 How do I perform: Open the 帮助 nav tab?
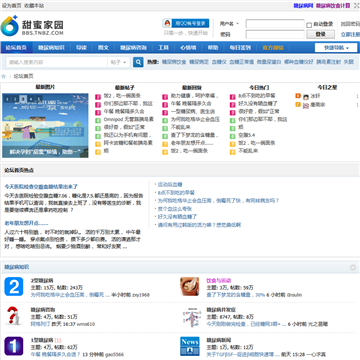213,48
